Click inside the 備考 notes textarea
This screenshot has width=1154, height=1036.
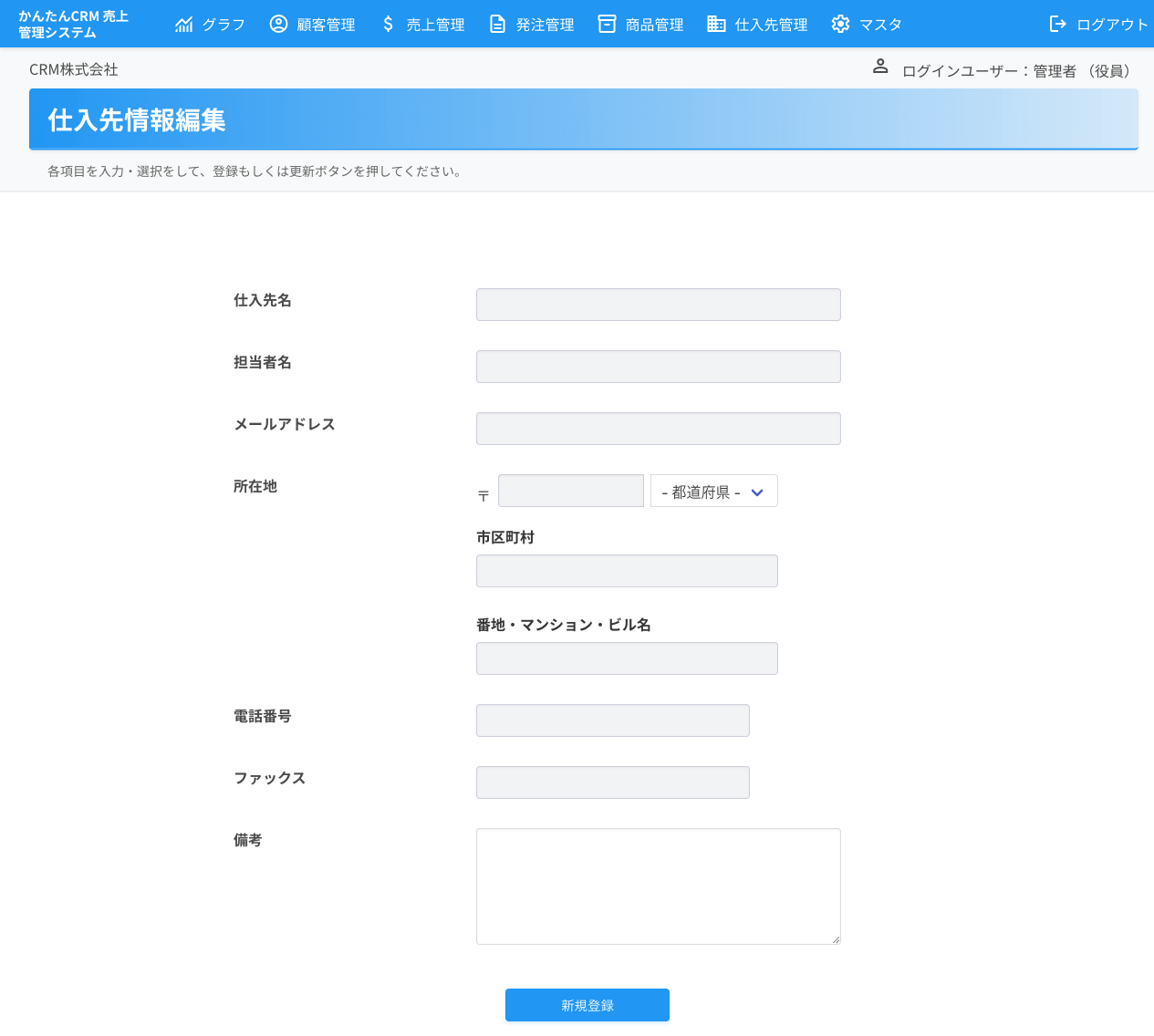658,886
